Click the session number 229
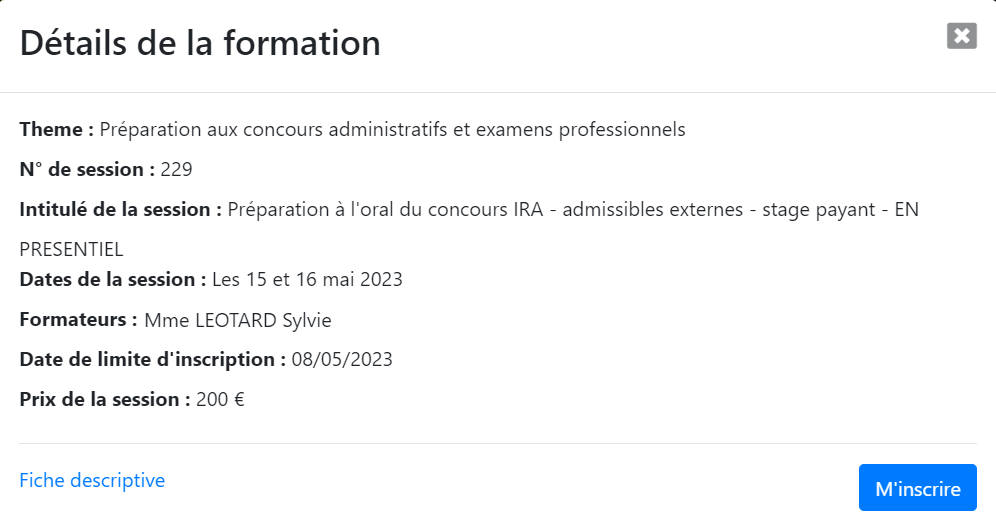This screenshot has height=528, width=996. [177, 170]
